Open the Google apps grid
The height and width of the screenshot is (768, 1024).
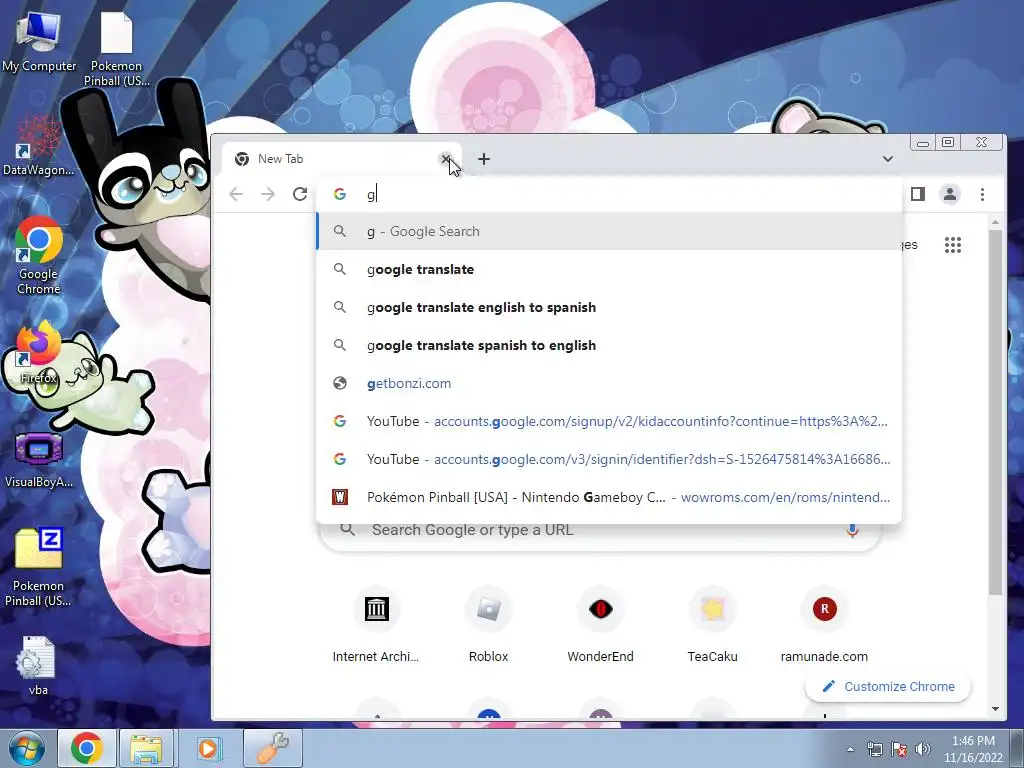tap(953, 245)
